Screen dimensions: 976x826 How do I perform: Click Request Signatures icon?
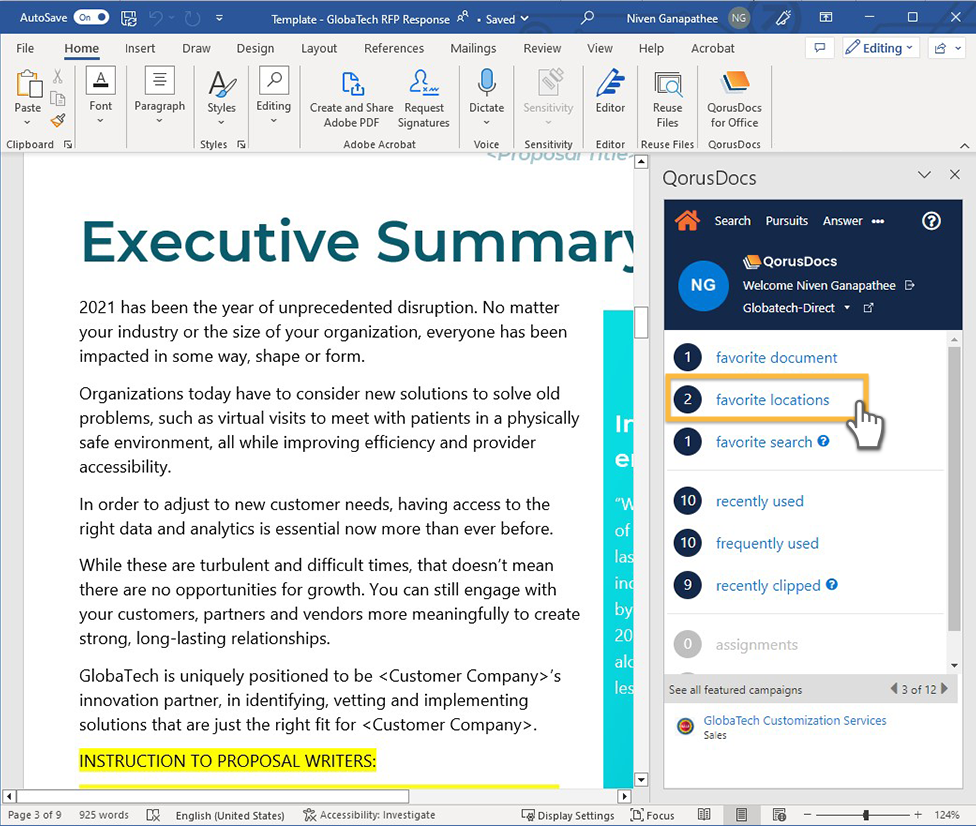click(423, 98)
